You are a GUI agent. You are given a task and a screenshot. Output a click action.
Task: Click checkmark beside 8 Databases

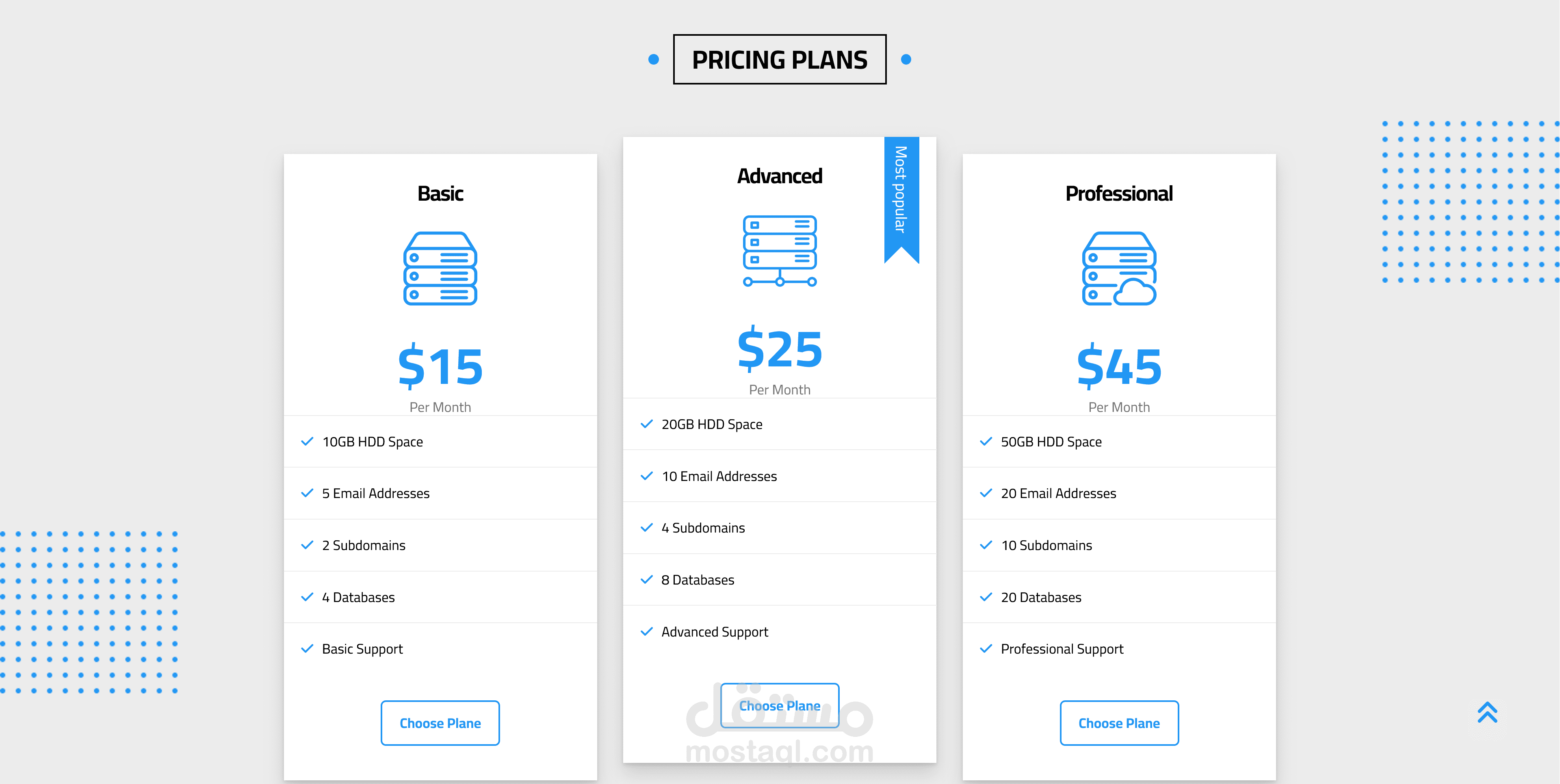point(646,579)
